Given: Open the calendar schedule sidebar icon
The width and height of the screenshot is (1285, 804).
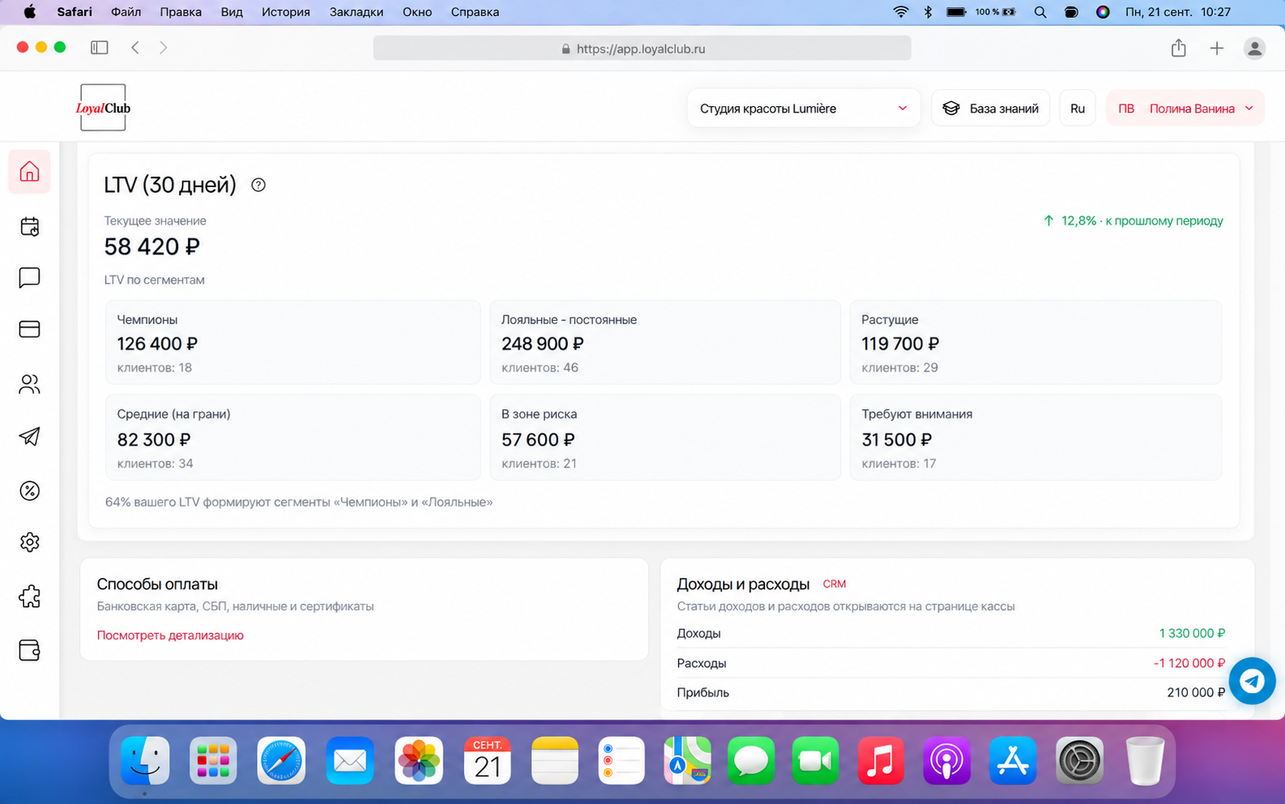Looking at the screenshot, I should point(30,226).
